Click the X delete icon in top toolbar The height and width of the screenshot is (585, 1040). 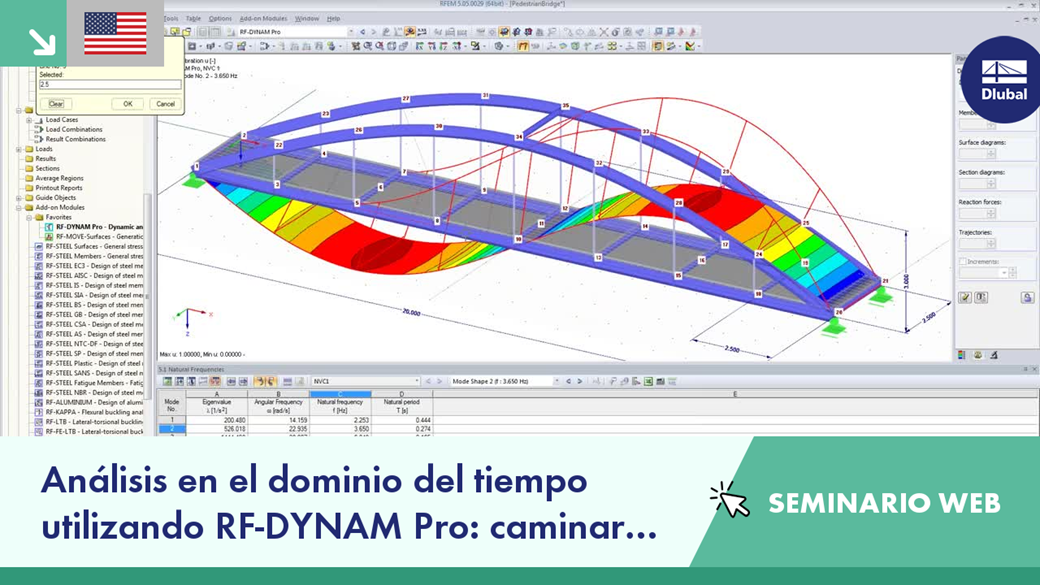(x=604, y=31)
